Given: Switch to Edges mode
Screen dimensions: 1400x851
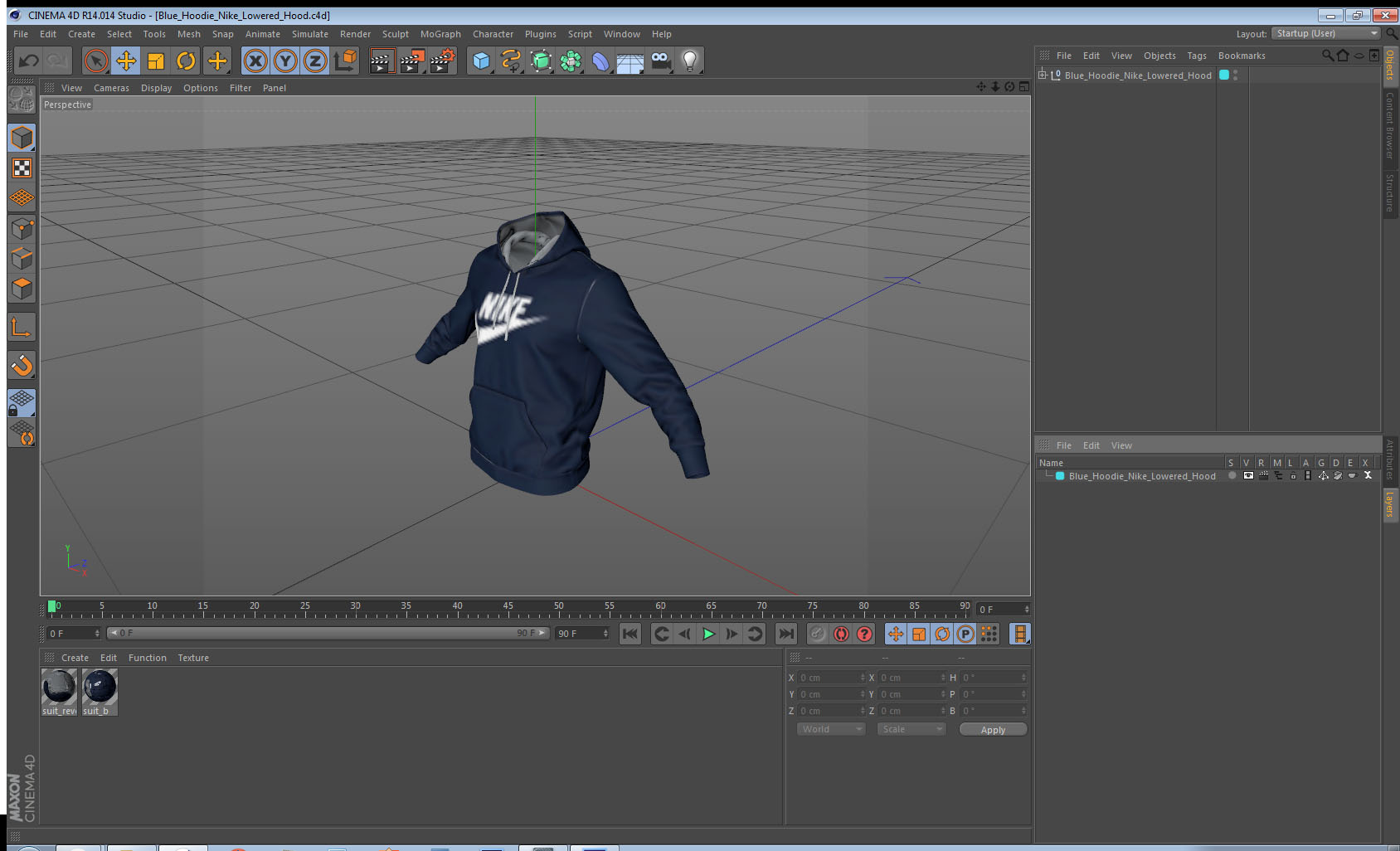Looking at the screenshot, I should point(22,258).
